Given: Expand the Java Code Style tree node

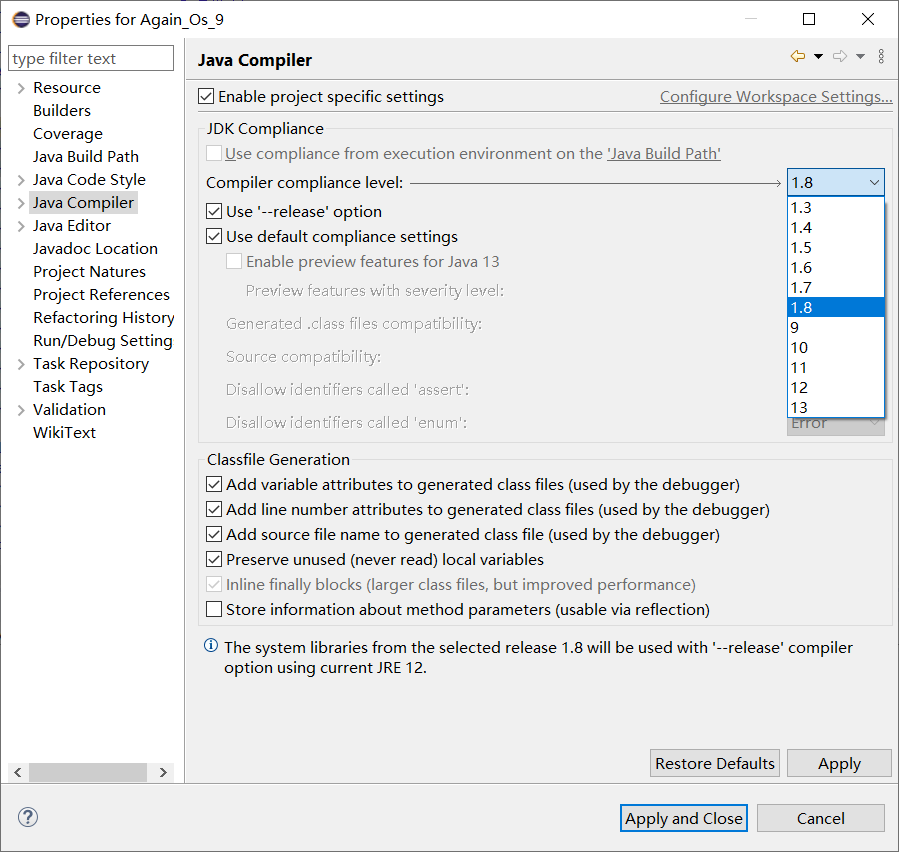Looking at the screenshot, I should pyautogui.click(x=21, y=180).
